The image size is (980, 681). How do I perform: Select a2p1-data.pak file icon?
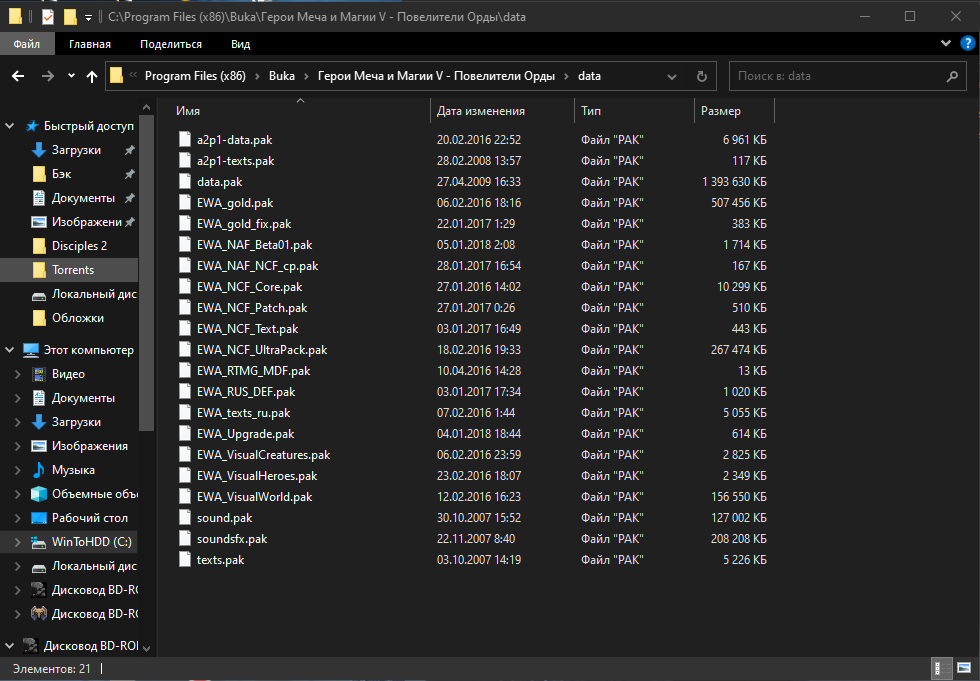click(x=185, y=139)
